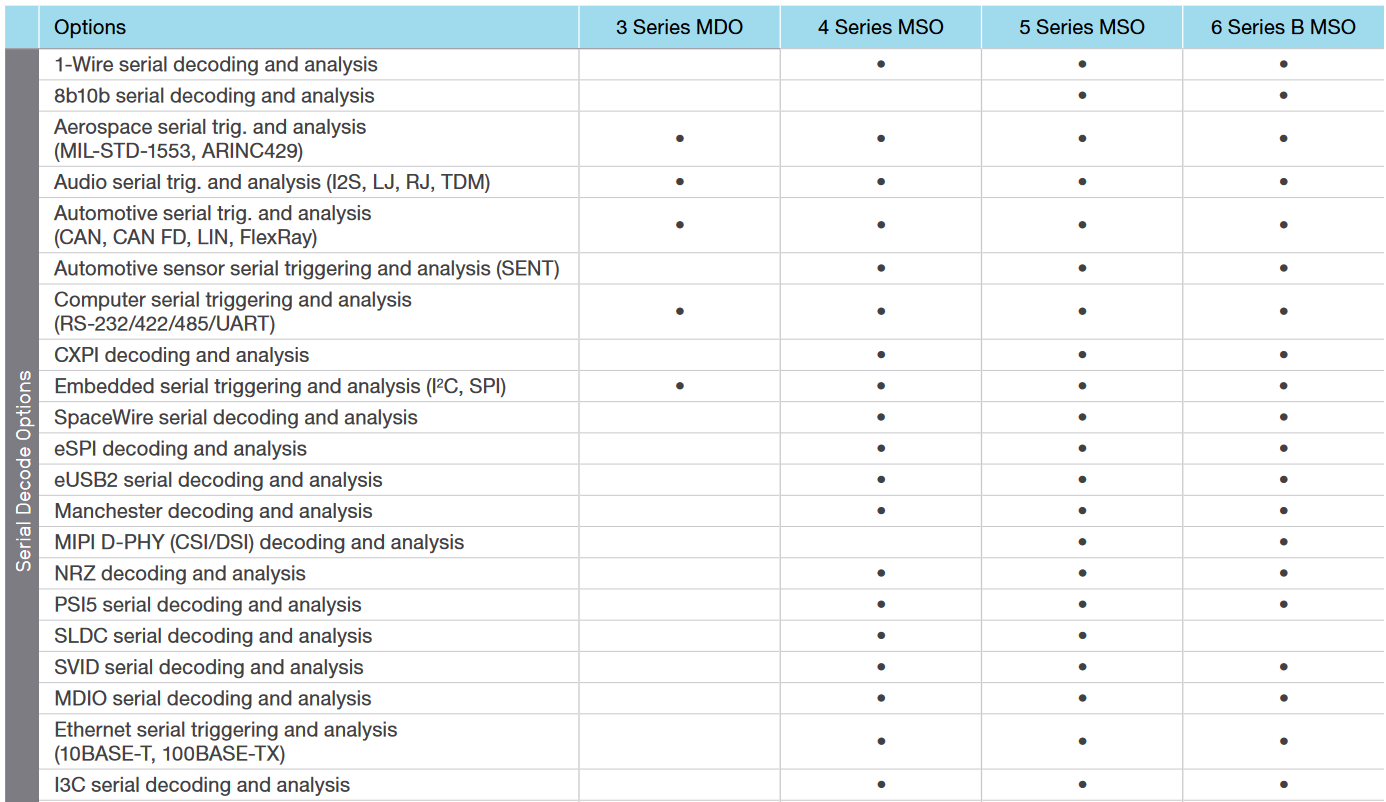Viewport: 1386px width, 802px height.
Task: Click the 4 Series MSO dot for Manchester
Action: coord(880,511)
